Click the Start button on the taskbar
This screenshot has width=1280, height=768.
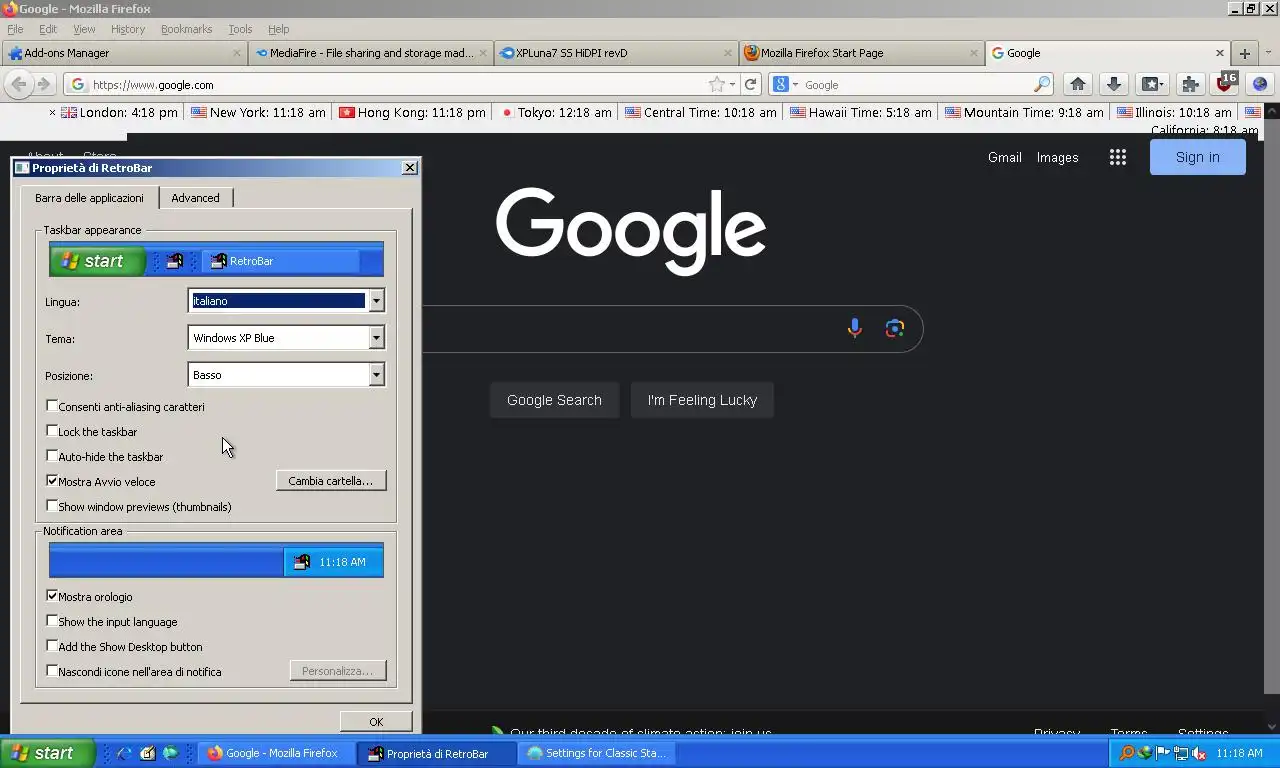click(x=48, y=753)
